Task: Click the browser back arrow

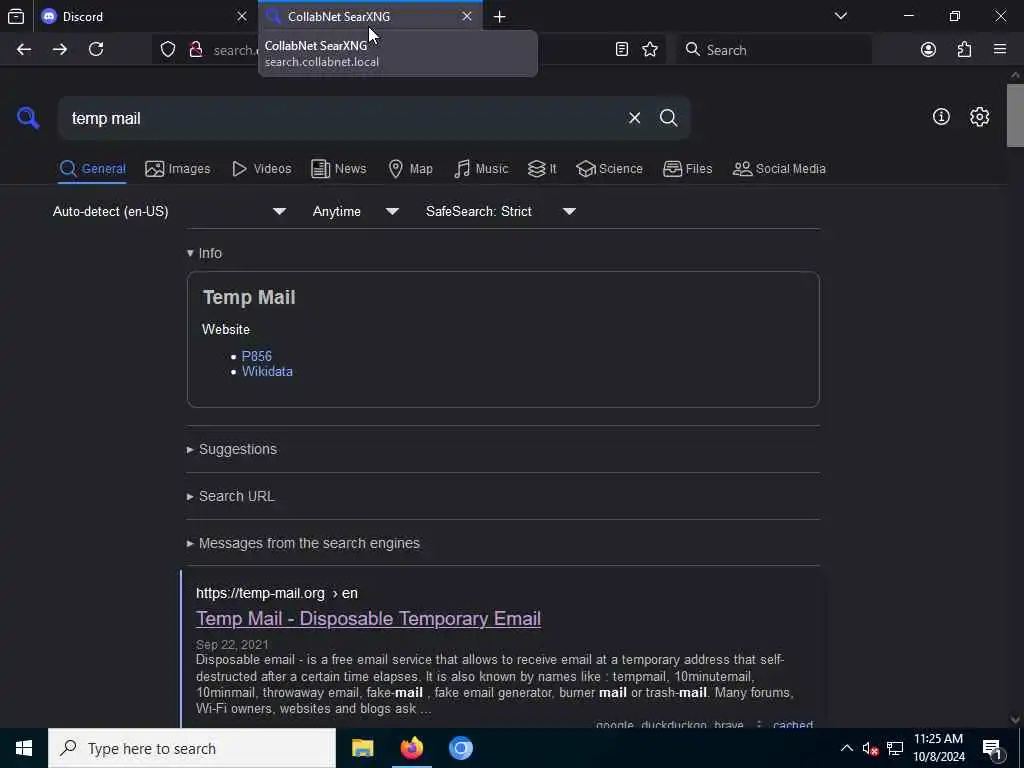Action: coord(24,50)
